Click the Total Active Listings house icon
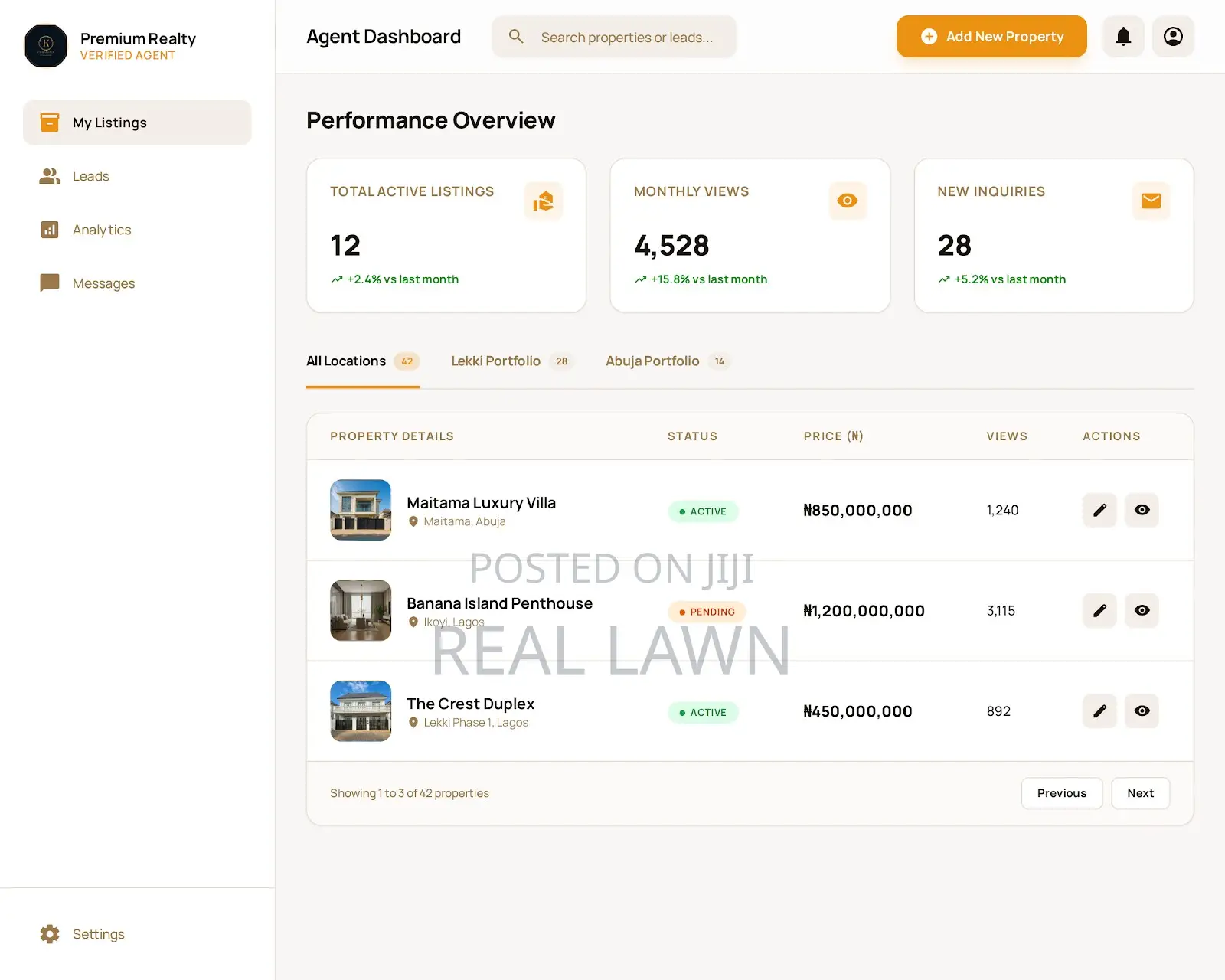Image resolution: width=1225 pixels, height=980 pixels. coord(544,201)
